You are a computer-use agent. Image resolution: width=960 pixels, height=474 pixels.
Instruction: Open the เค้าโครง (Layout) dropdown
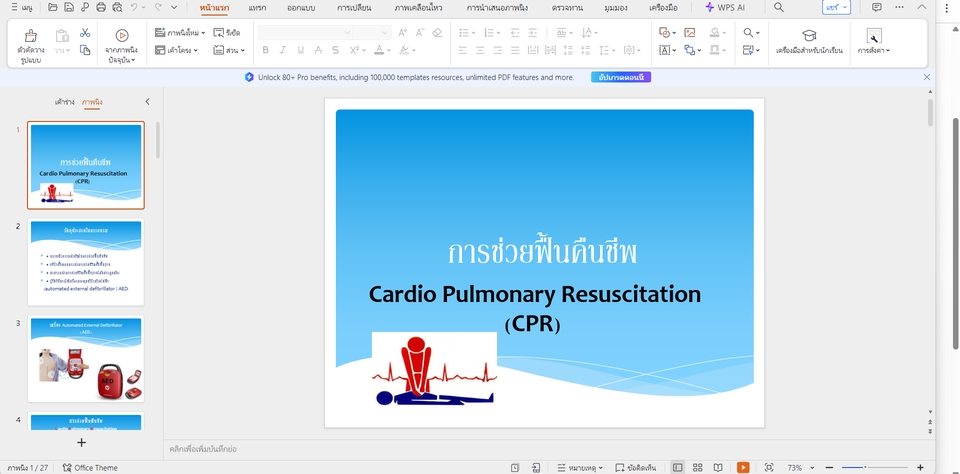(x=176, y=50)
